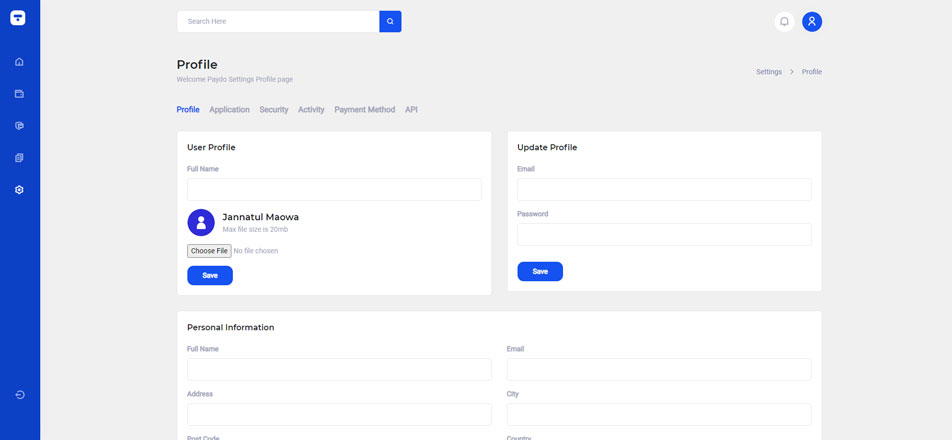Open the settings gear in sidebar
Viewport: 952px width, 440px height.
click(19, 190)
